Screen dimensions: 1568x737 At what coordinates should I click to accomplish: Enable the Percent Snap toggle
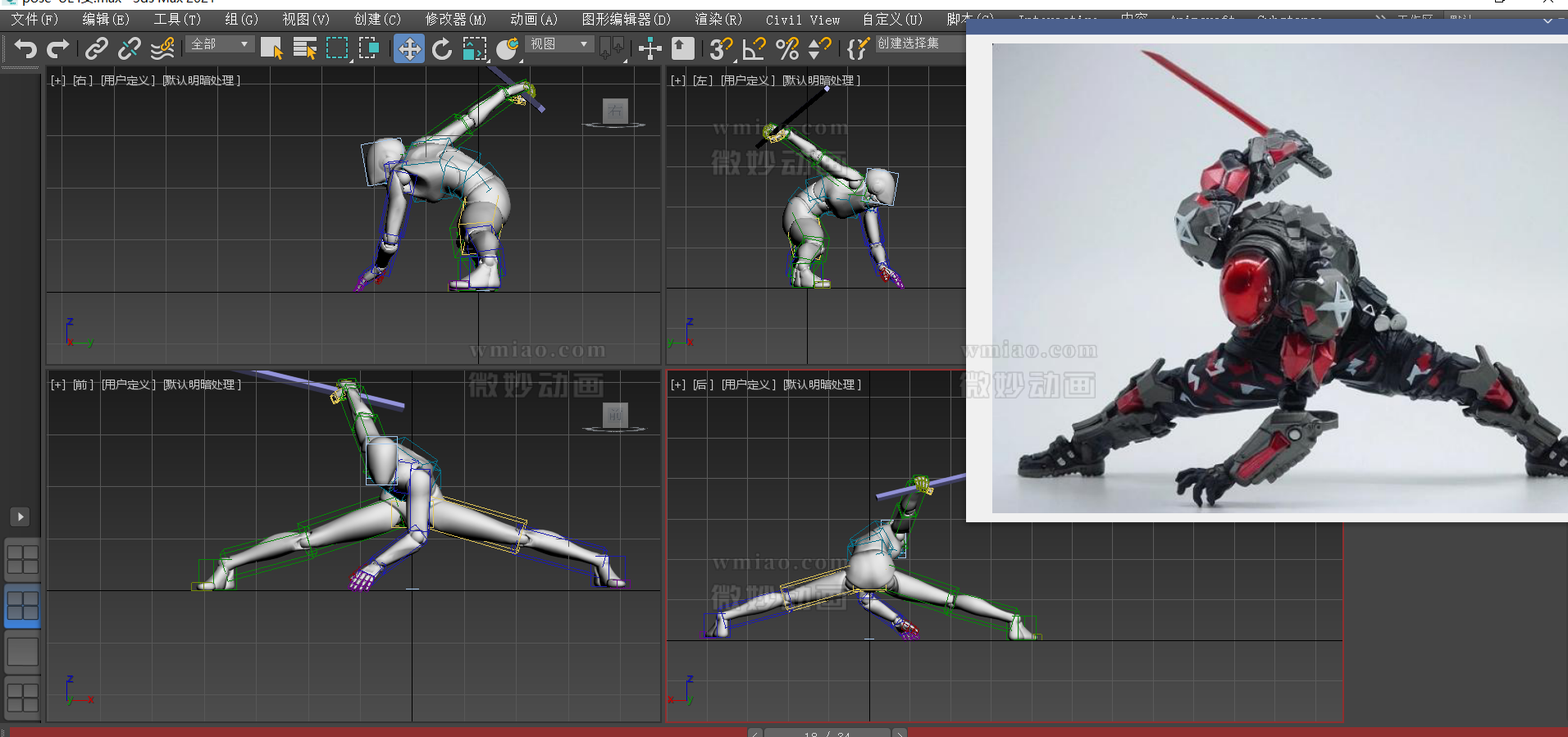coord(786,49)
